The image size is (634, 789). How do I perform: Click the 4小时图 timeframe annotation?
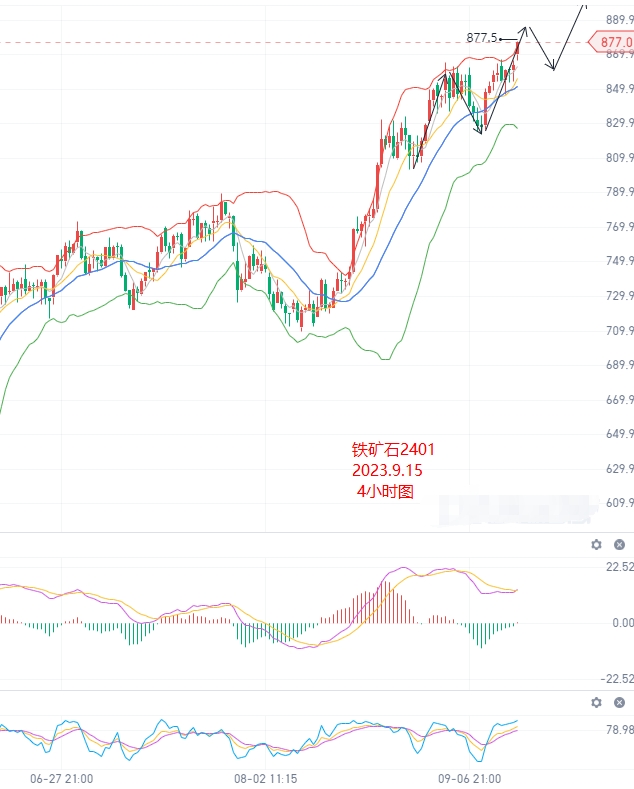pos(385,491)
